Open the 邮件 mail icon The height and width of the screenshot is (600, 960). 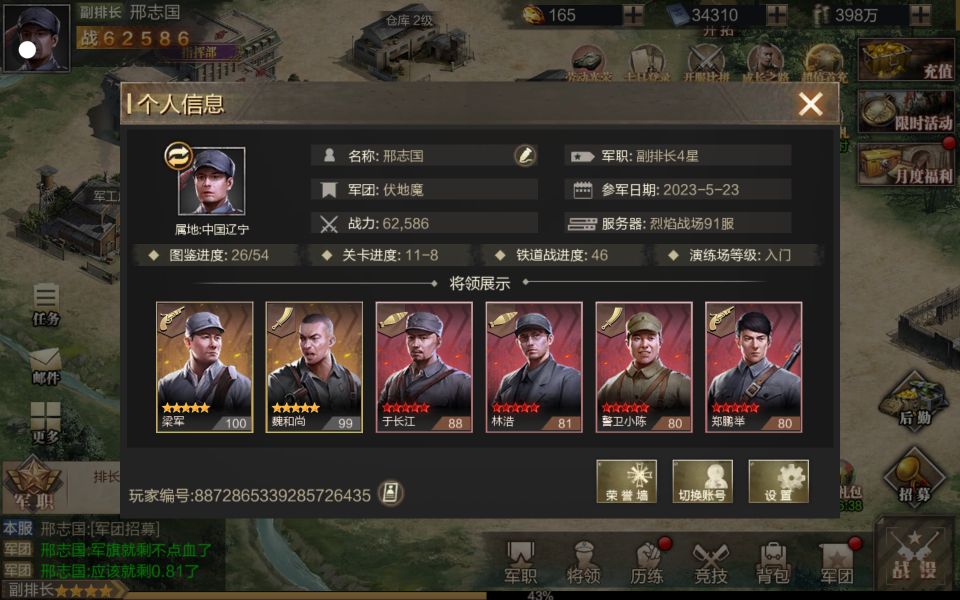point(46,366)
